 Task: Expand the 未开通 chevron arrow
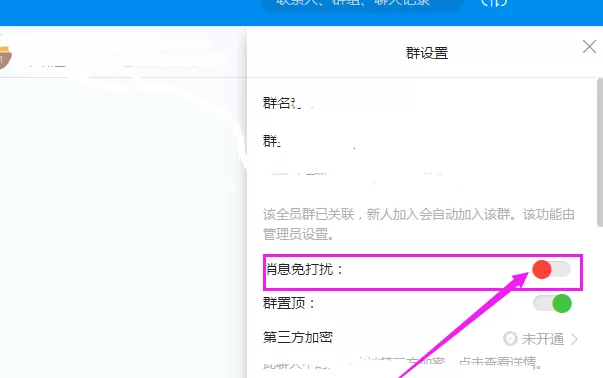pos(575,339)
